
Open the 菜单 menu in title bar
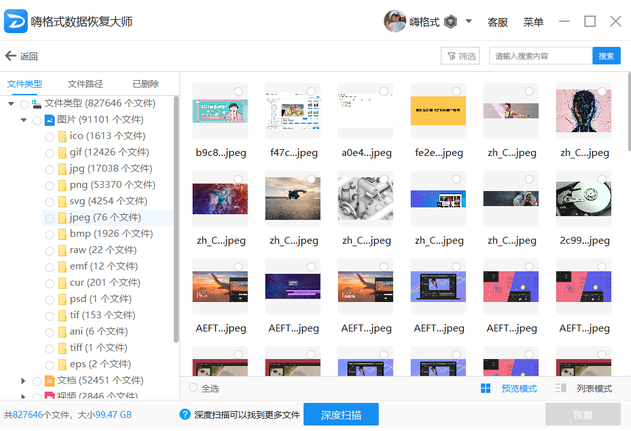(533, 22)
